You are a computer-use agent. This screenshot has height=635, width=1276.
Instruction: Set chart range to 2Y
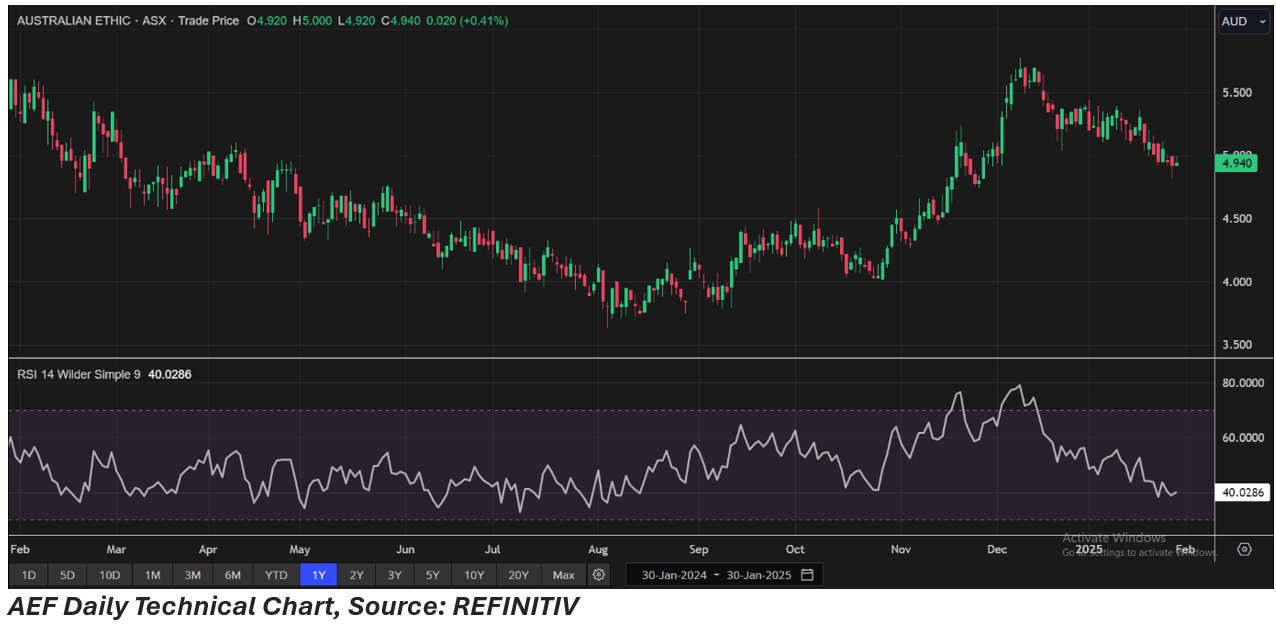(x=356, y=575)
